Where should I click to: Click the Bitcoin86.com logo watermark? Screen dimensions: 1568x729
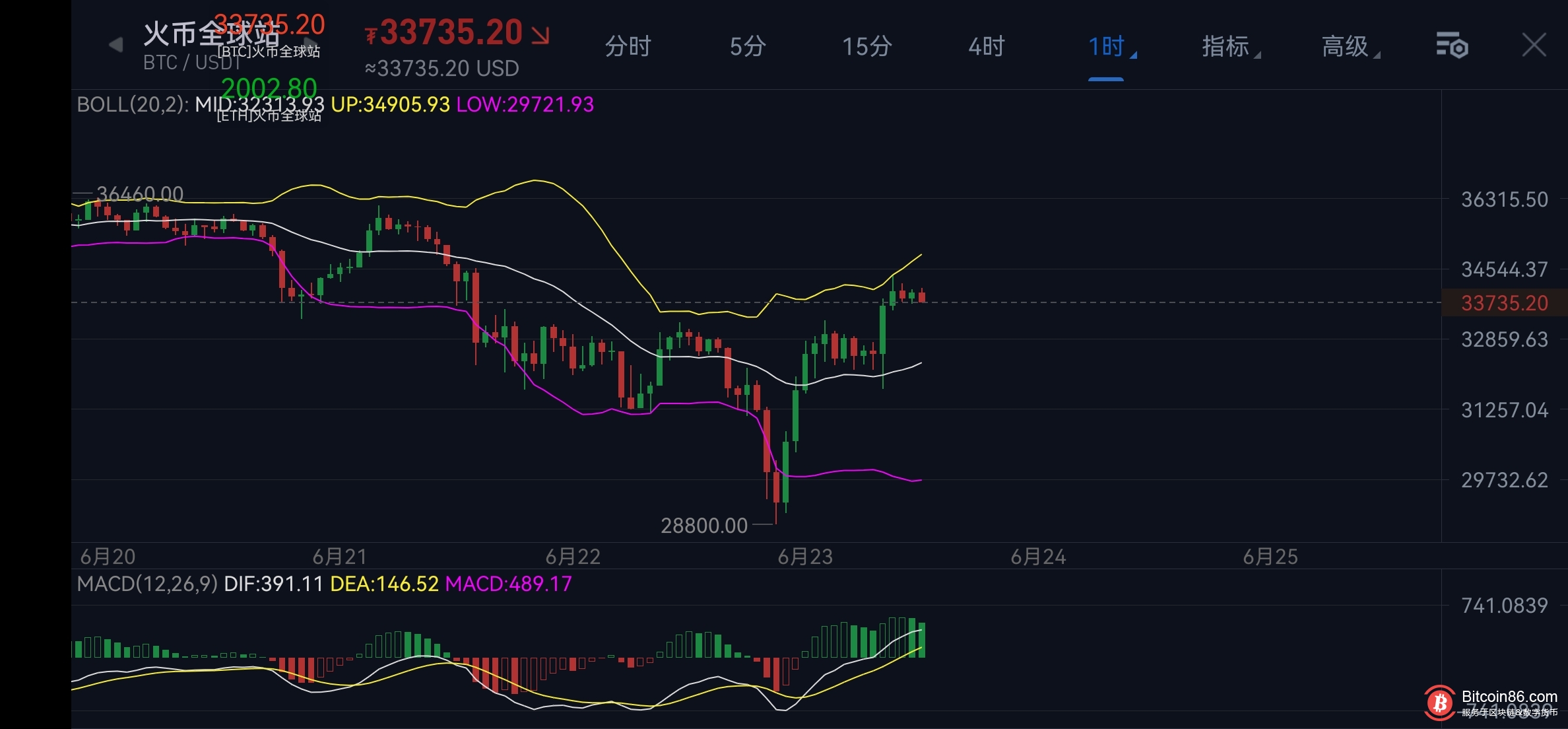pos(1439,703)
